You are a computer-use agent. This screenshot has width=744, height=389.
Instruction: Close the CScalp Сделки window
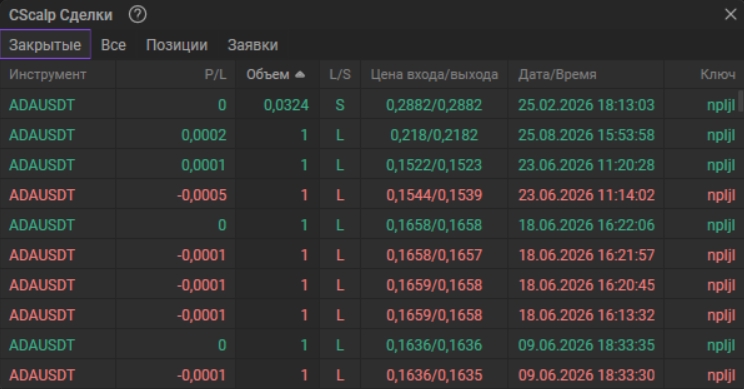pos(731,15)
